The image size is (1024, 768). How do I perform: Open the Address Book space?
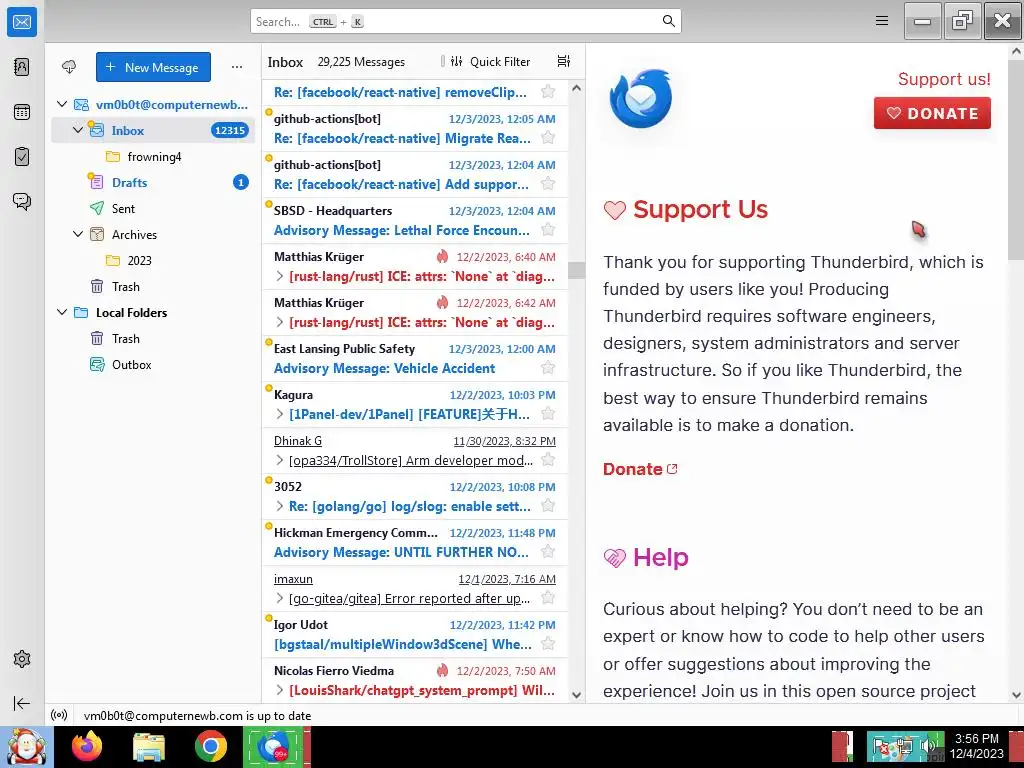[22, 67]
